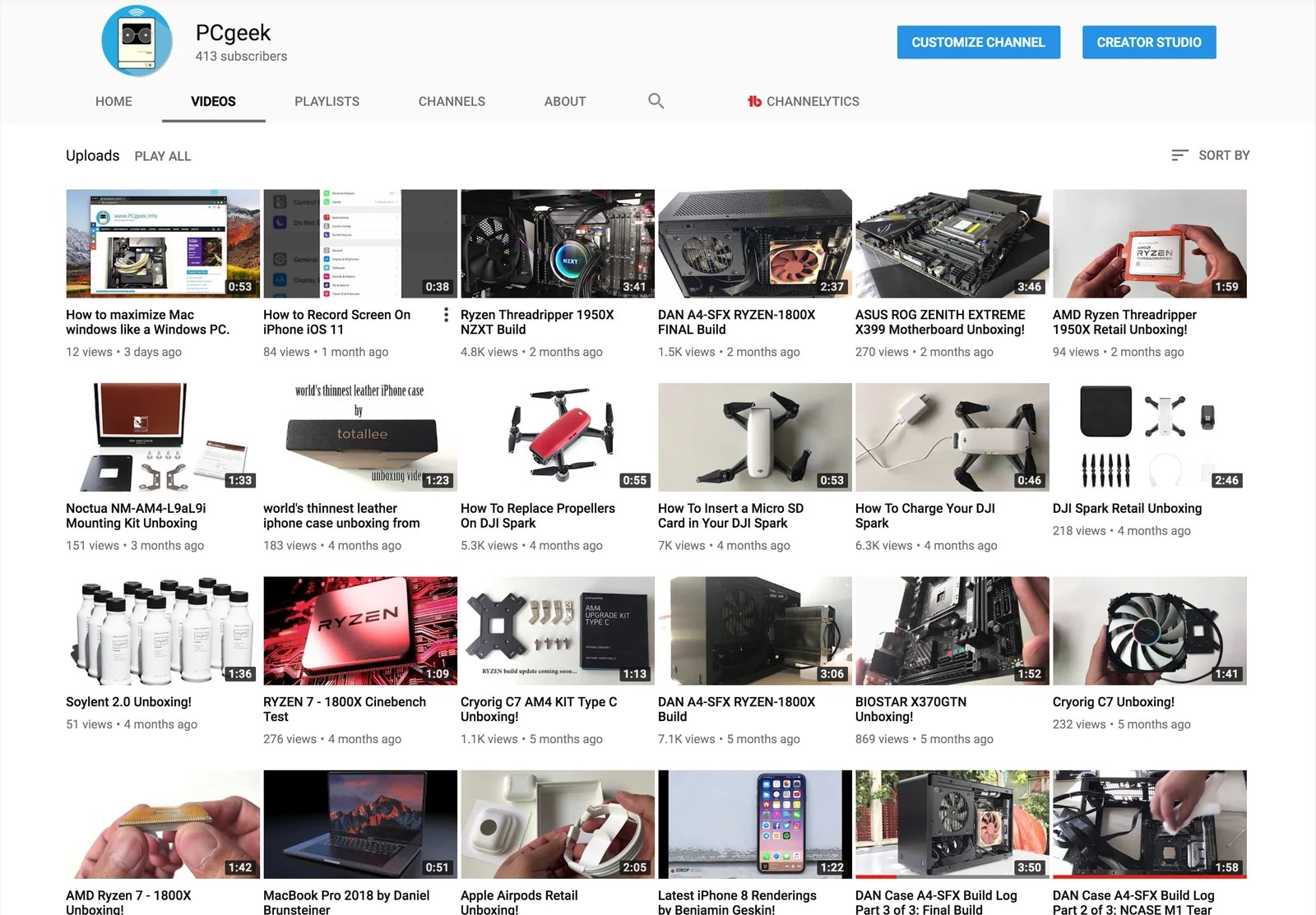Open RYZEN 7 Cinebench Test thumbnail
Screen dimensions: 1316x915
[x=360, y=631]
